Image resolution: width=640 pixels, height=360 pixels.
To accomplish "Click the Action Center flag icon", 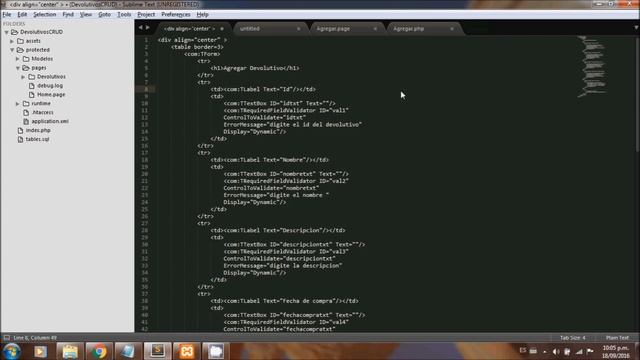I will (590, 351).
